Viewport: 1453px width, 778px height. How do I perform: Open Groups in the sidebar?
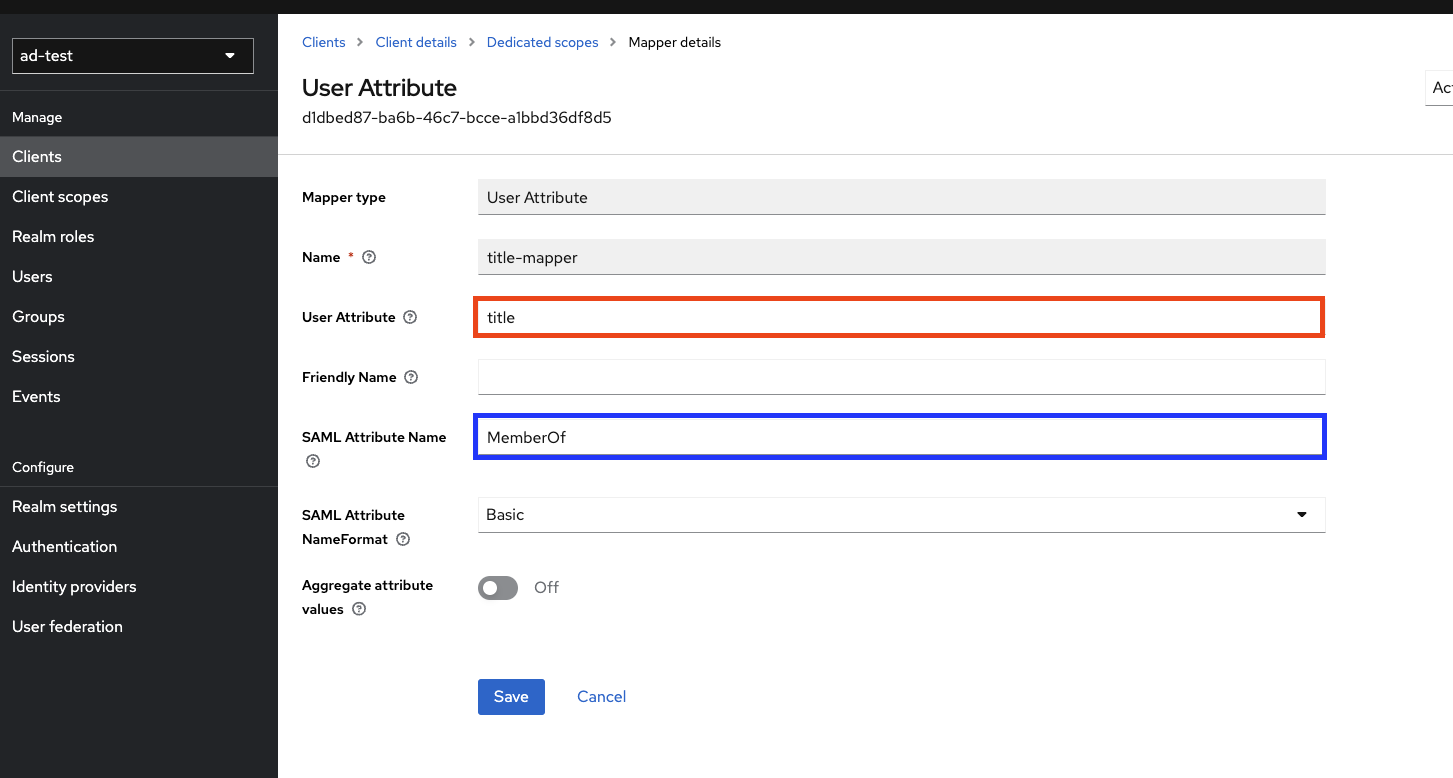139,317
